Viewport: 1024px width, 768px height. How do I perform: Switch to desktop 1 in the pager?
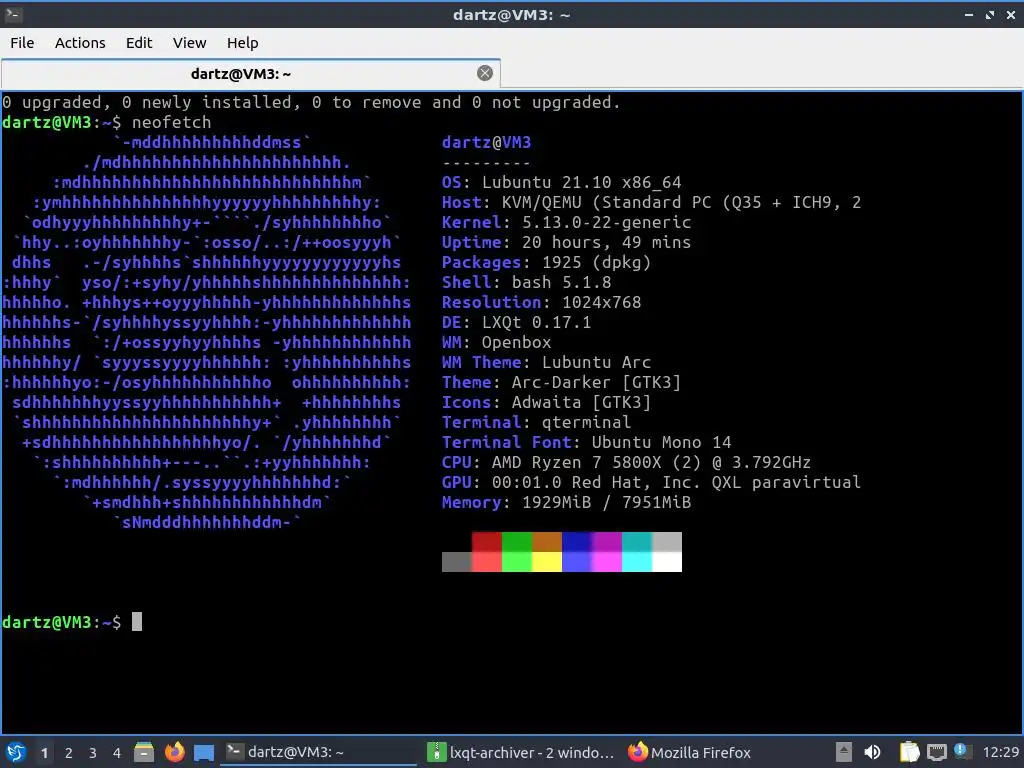[44, 753]
